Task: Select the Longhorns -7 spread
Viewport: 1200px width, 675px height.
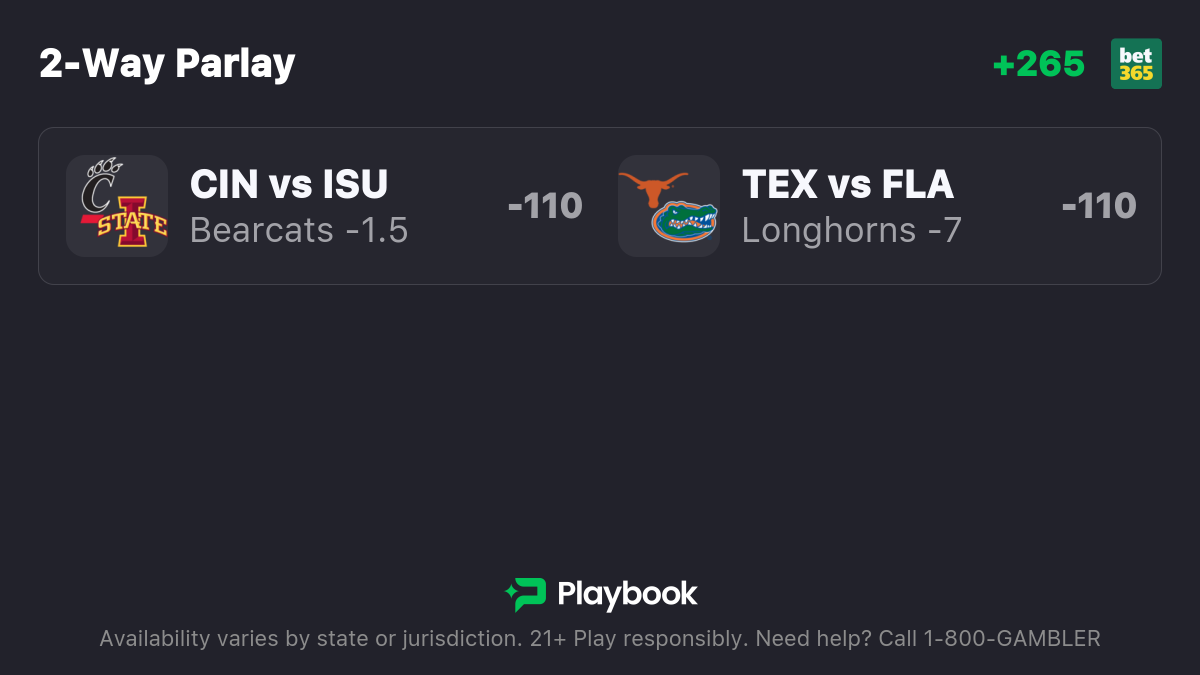Action: click(x=851, y=230)
